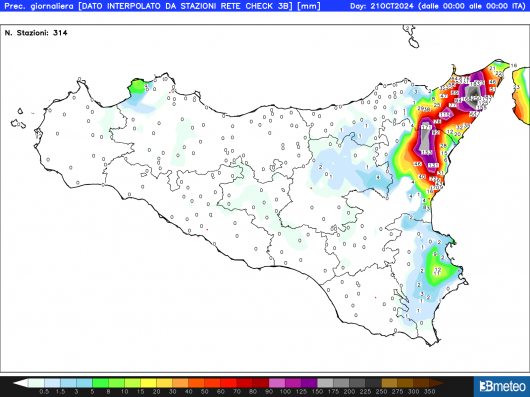Click the 3Bmeteo logo
530x397 pixels.
[502, 387]
